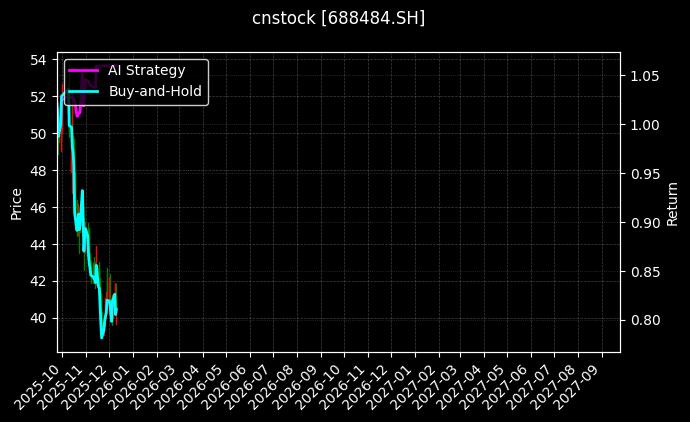Click the 1.00 return tick label
Screen dimensions: 690x422
coord(643,125)
